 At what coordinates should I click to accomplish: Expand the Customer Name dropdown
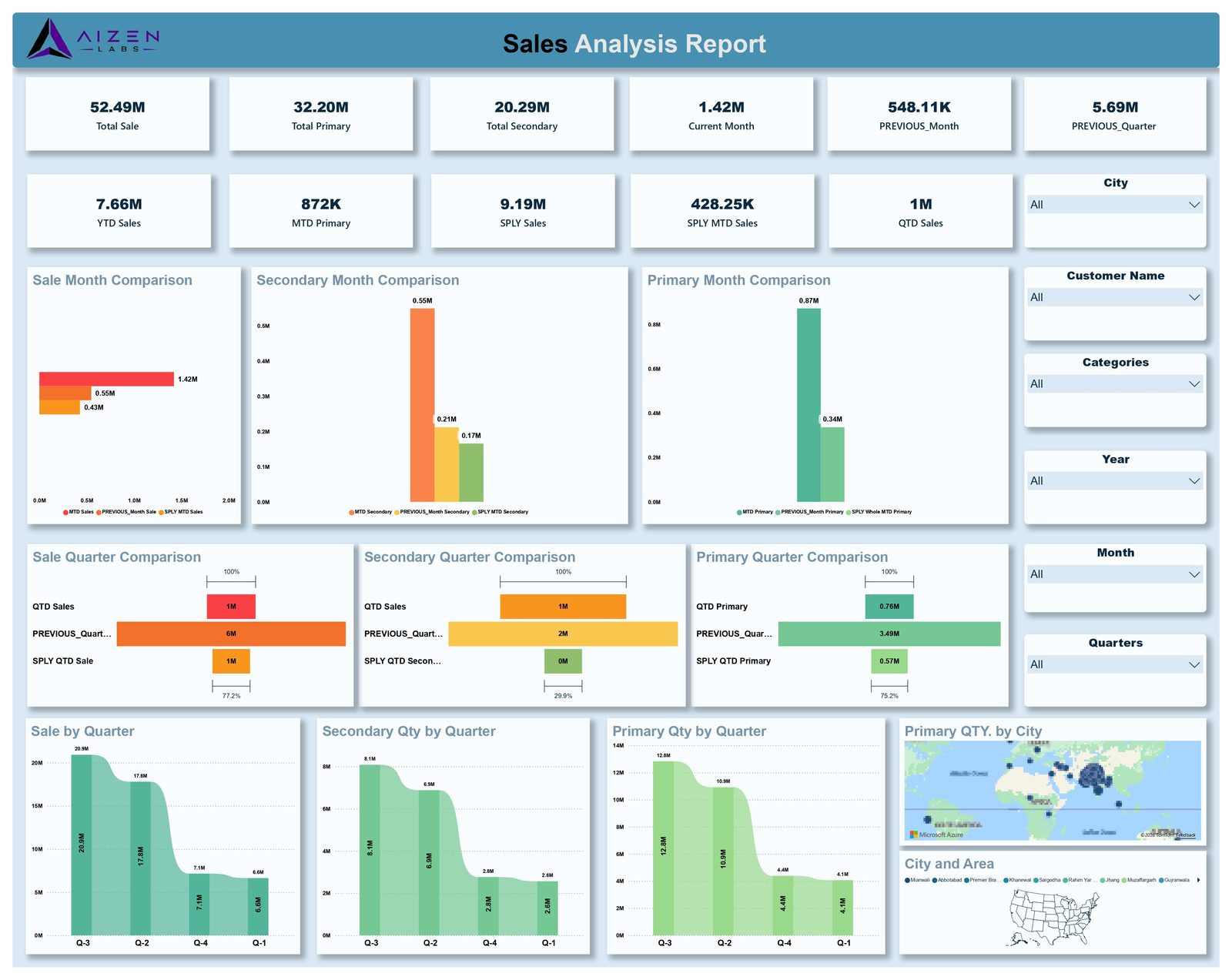pyautogui.click(x=1115, y=297)
